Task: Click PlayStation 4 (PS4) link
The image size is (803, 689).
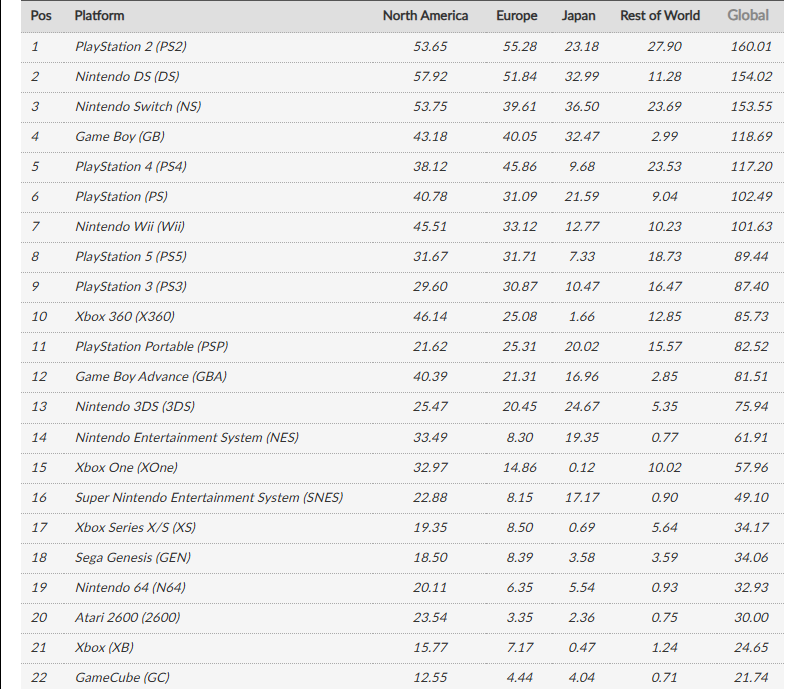Action: tap(145, 166)
